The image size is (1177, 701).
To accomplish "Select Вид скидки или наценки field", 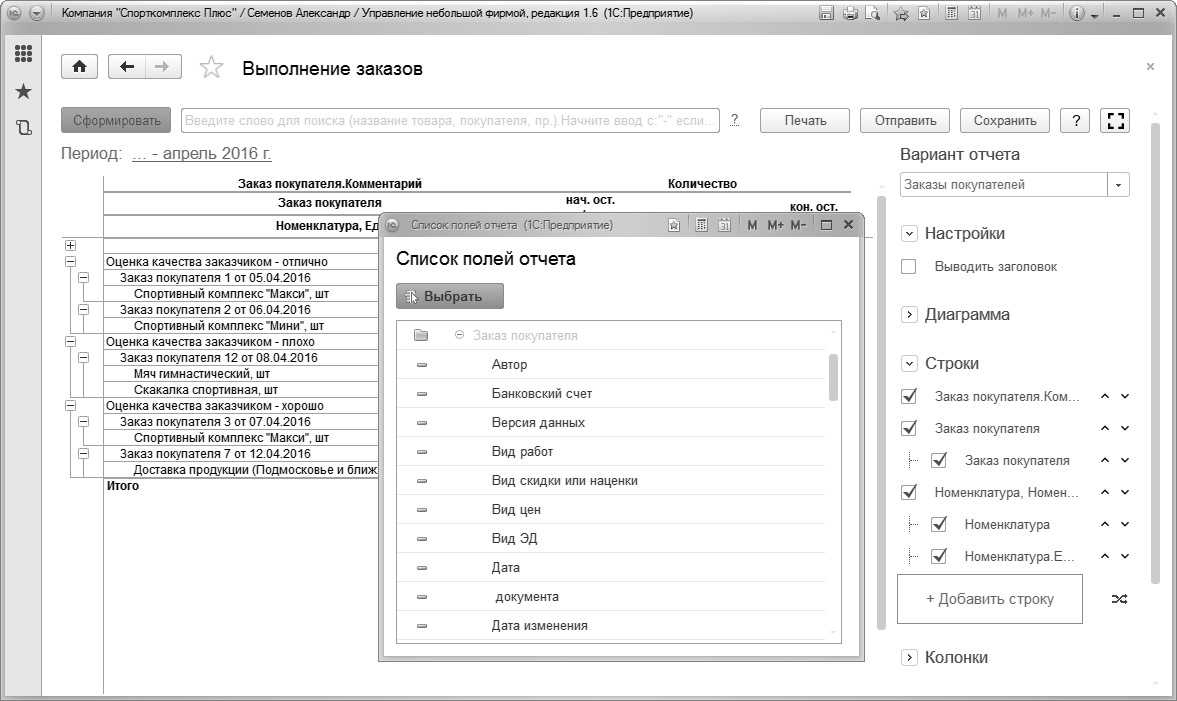I will (x=610, y=480).
